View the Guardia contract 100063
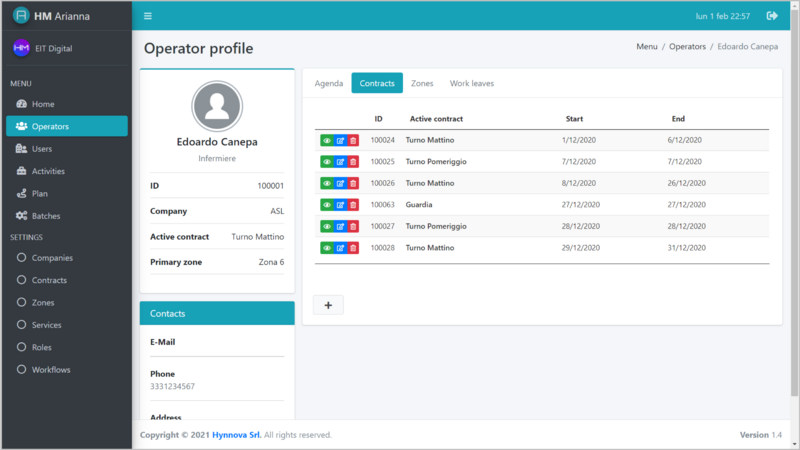Screen dimensions: 800x450 tap(327, 205)
